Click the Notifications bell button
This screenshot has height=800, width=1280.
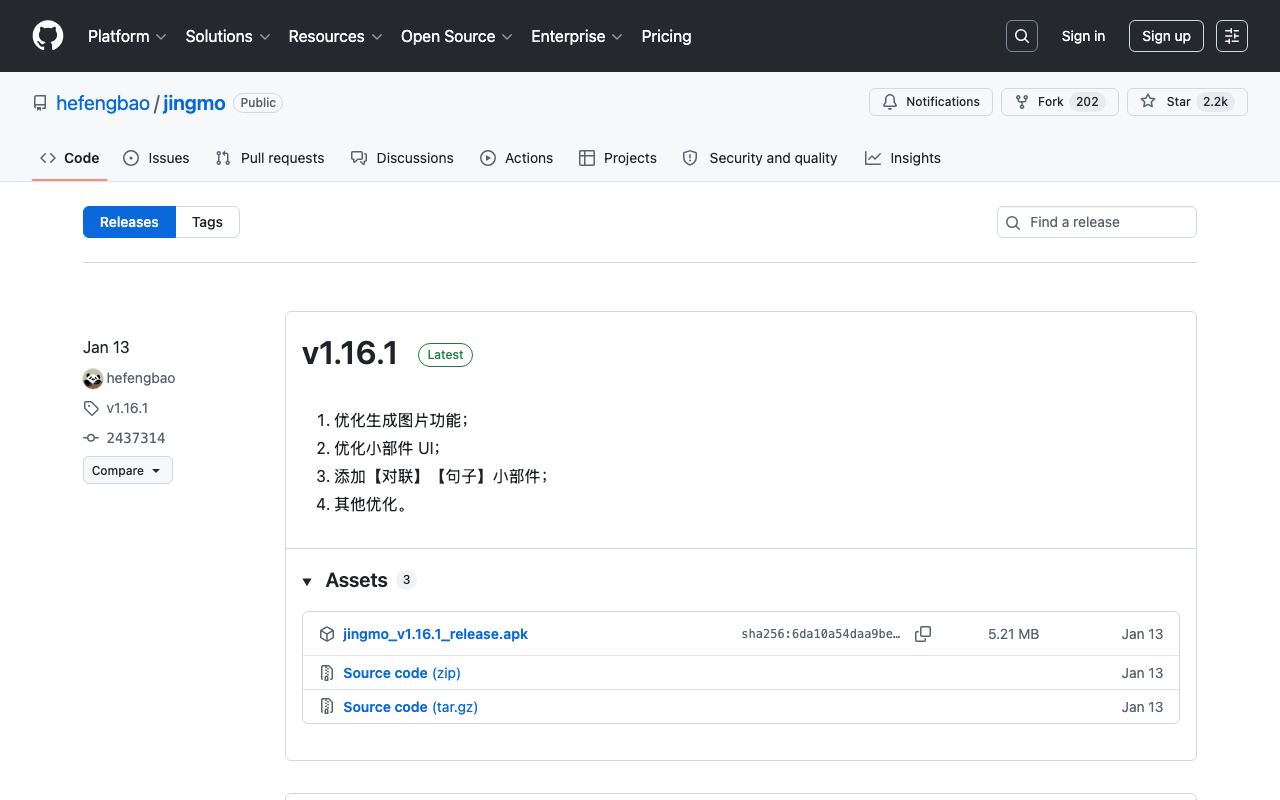[931, 102]
